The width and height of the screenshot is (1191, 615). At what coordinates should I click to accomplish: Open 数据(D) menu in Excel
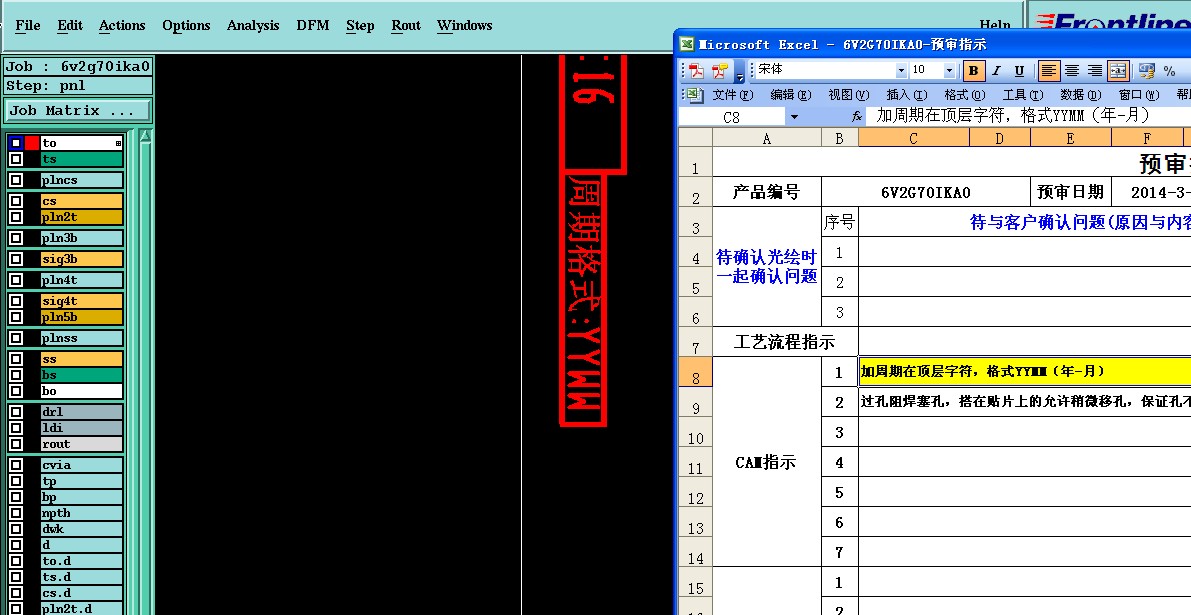[x=1080, y=95]
